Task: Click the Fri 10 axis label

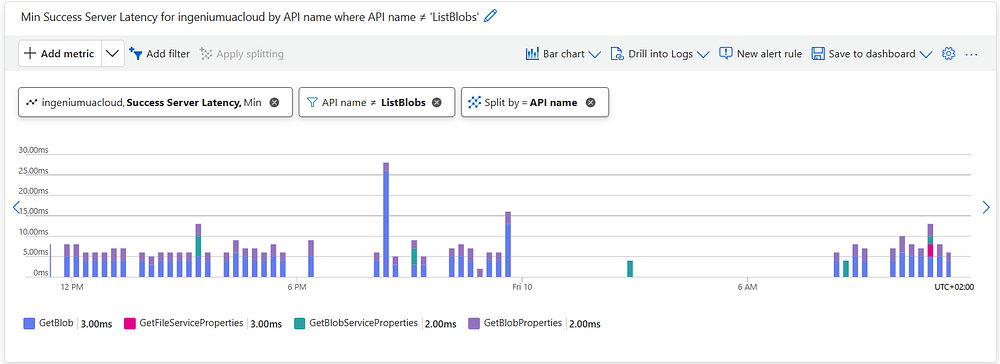Action: 522,288
